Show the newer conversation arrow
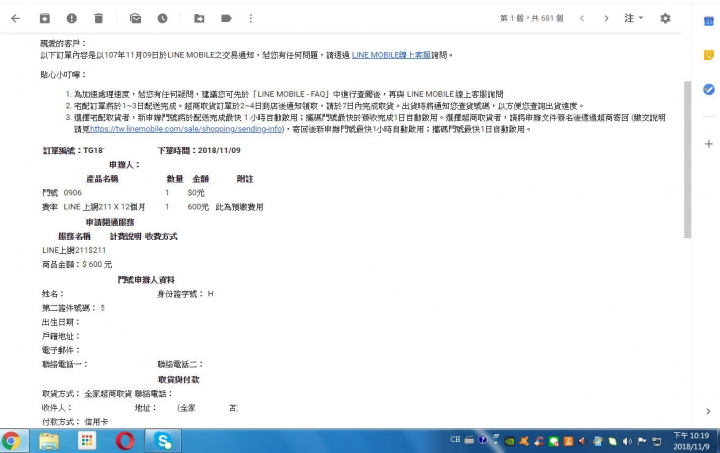720x453 pixels. [582, 18]
